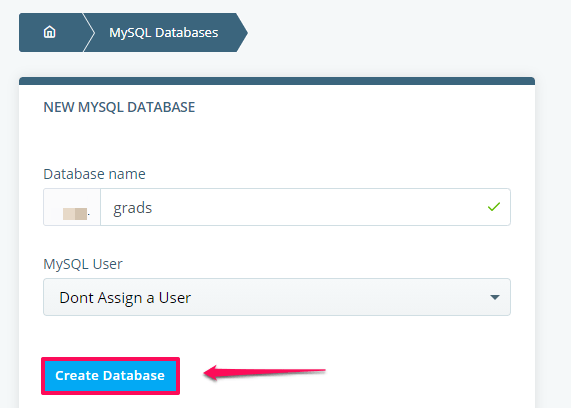Viewport: 571px width, 408px height.
Task: Click the green validation checkmark icon
Action: 493,207
